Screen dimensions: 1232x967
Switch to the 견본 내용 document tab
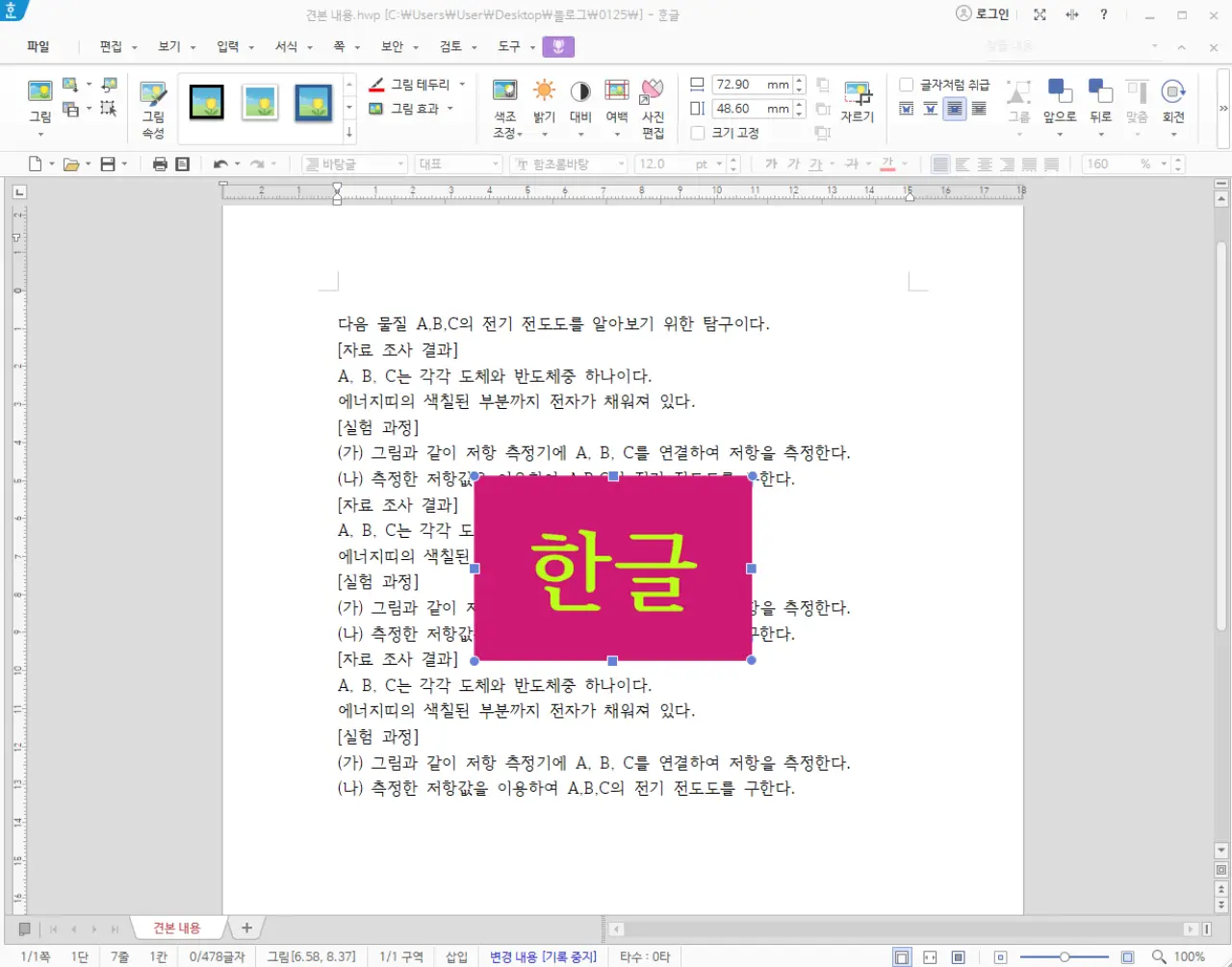click(x=177, y=927)
